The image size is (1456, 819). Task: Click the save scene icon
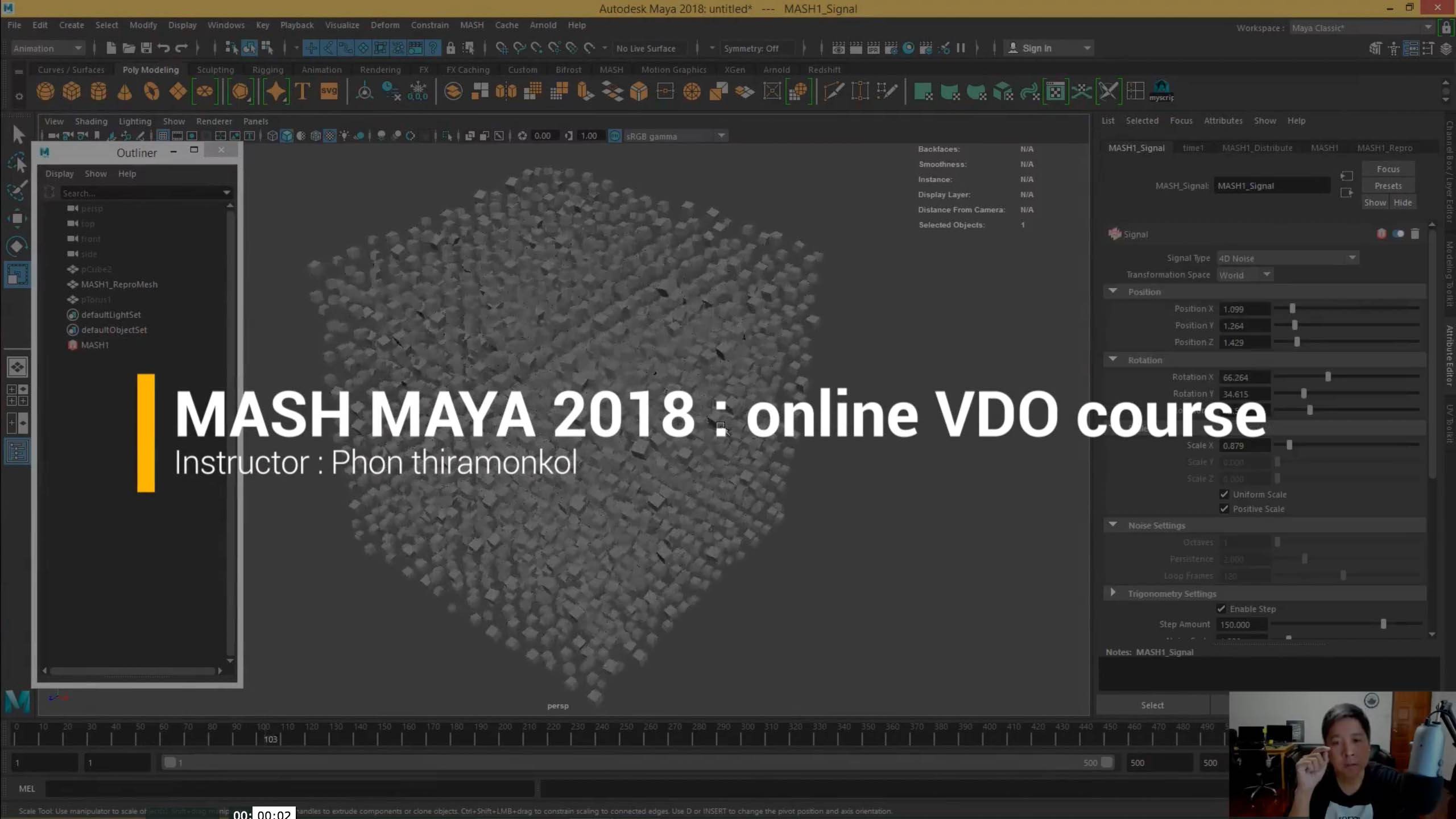tap(146, 48)
